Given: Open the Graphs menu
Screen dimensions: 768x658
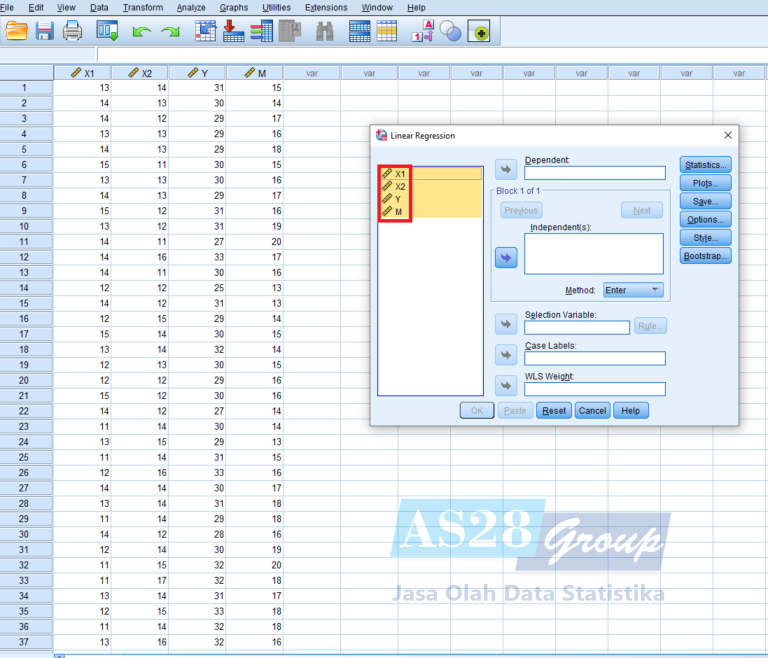Looking at the screenshot, I should (x=233, y=7).
